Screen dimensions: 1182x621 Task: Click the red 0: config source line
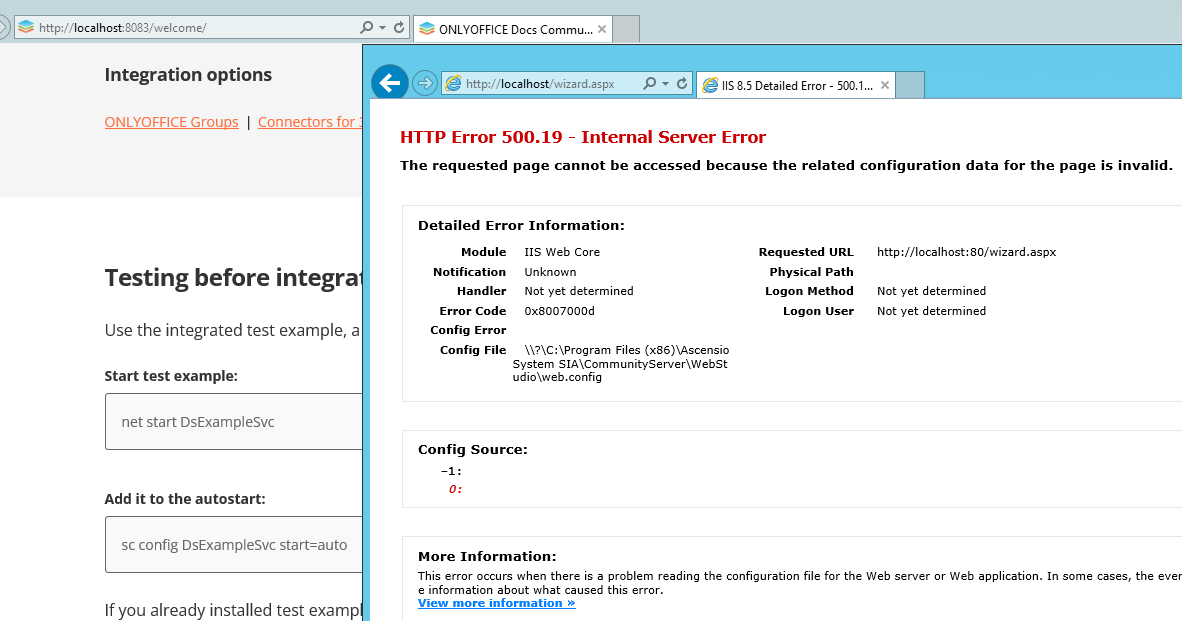(455, 489)
